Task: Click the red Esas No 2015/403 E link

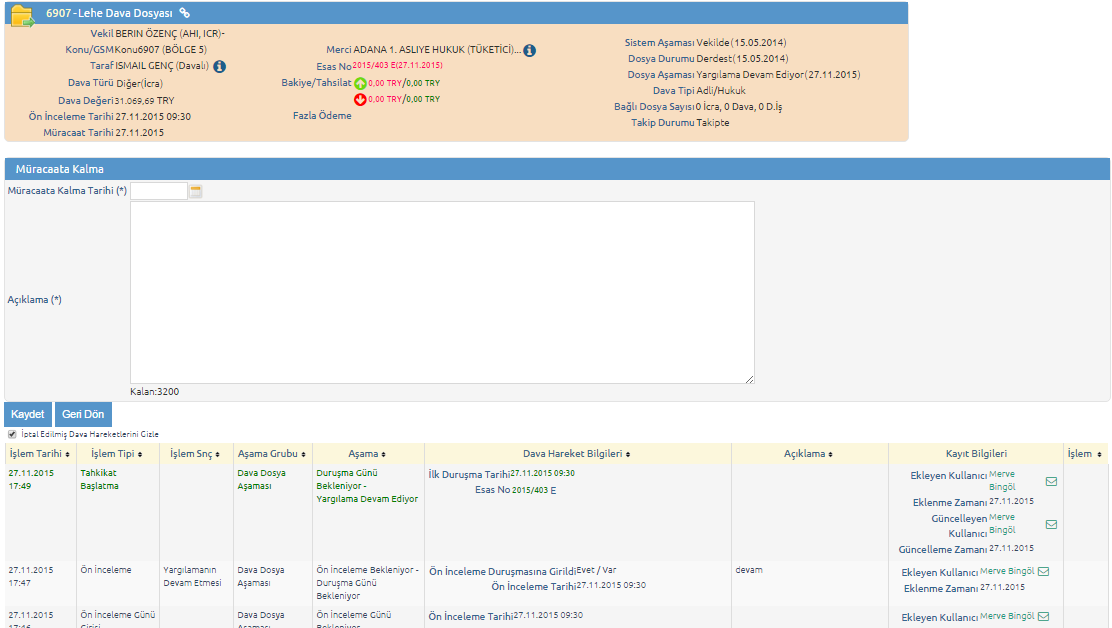Action: [397, 65]
